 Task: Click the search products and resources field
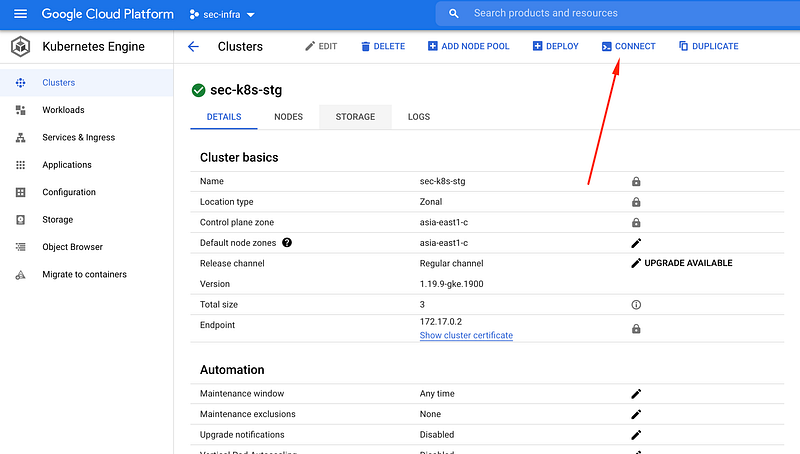tap(617, 13)
